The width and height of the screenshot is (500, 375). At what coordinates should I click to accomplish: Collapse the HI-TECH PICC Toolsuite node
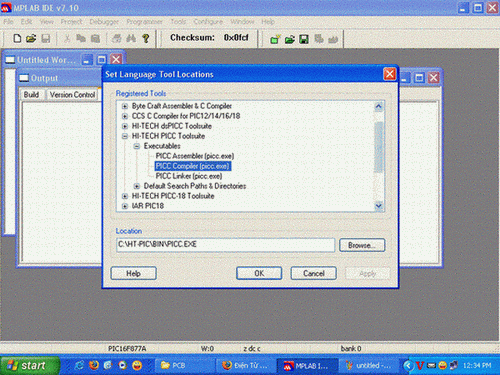tap(125, 136)
